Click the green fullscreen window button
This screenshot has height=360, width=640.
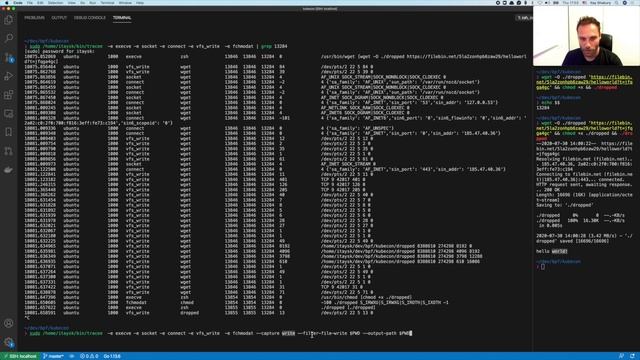[13, 9]
